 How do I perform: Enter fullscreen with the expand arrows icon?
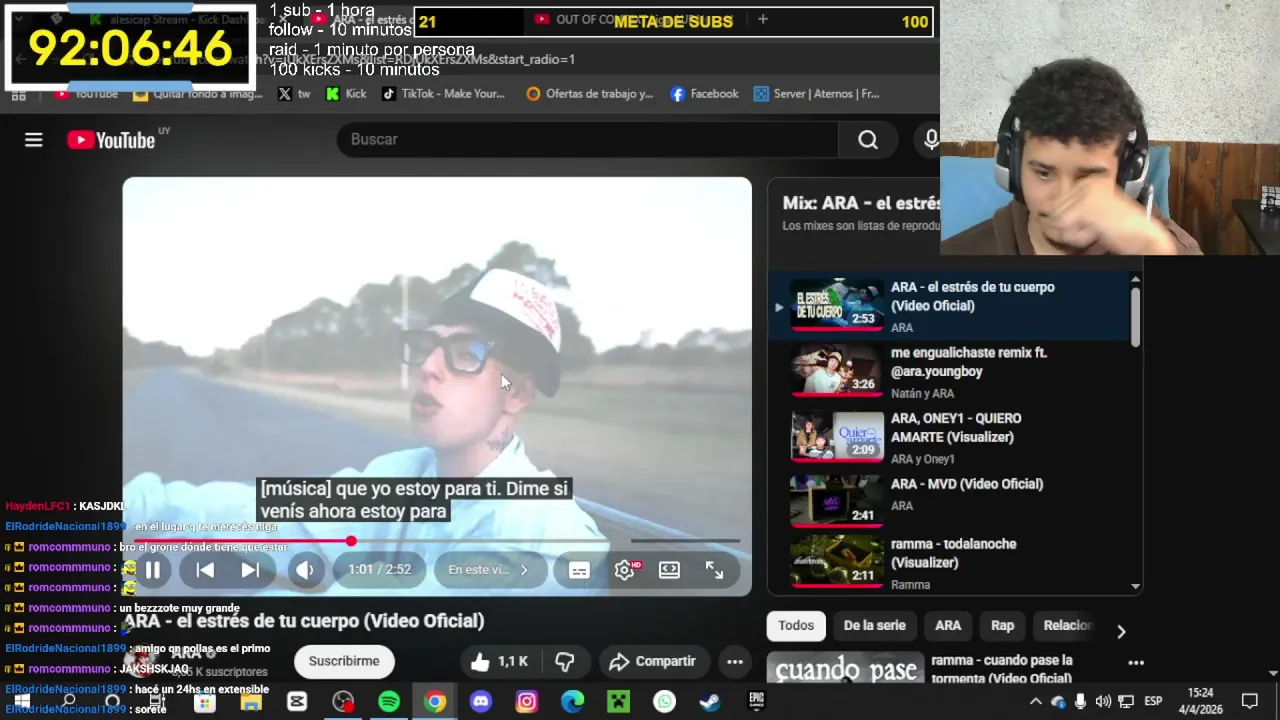click(x=714, y=570)
